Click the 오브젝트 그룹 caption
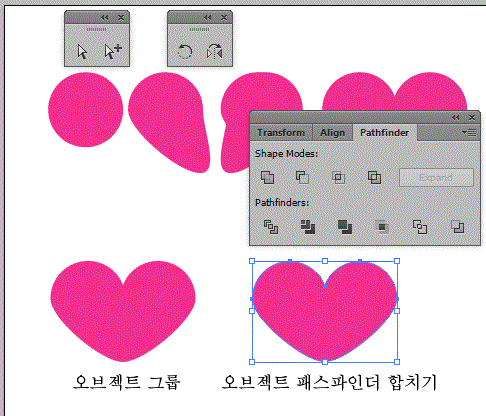Screen dimensions: 486x416 click(127, 382)
